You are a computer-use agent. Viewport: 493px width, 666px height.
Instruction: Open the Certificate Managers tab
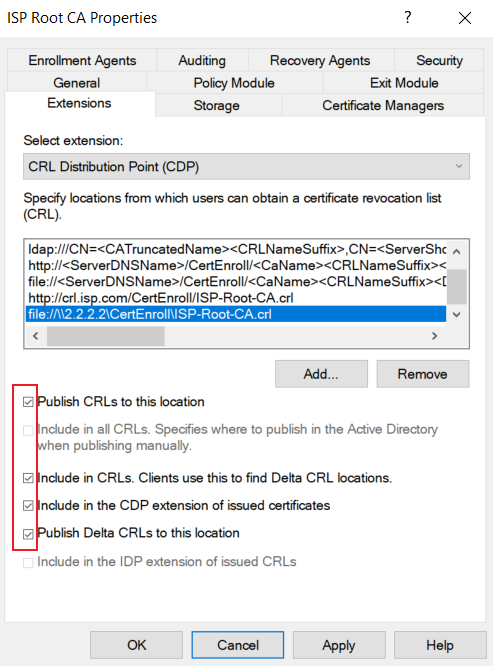coord(383,105)
